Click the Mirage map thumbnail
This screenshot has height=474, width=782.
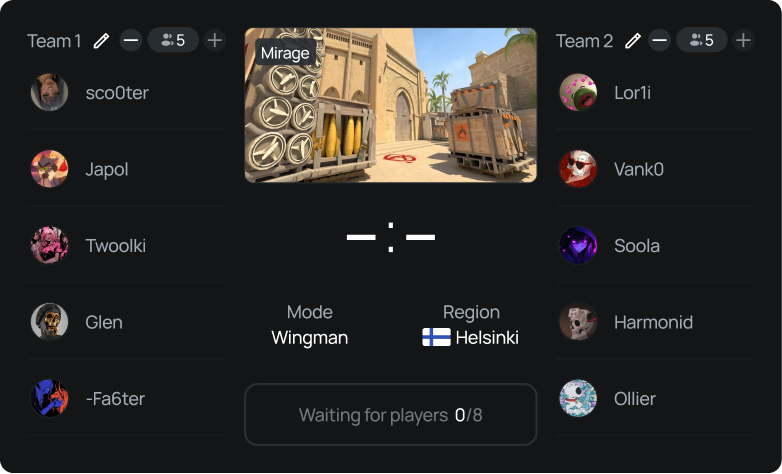pos(391,105)
